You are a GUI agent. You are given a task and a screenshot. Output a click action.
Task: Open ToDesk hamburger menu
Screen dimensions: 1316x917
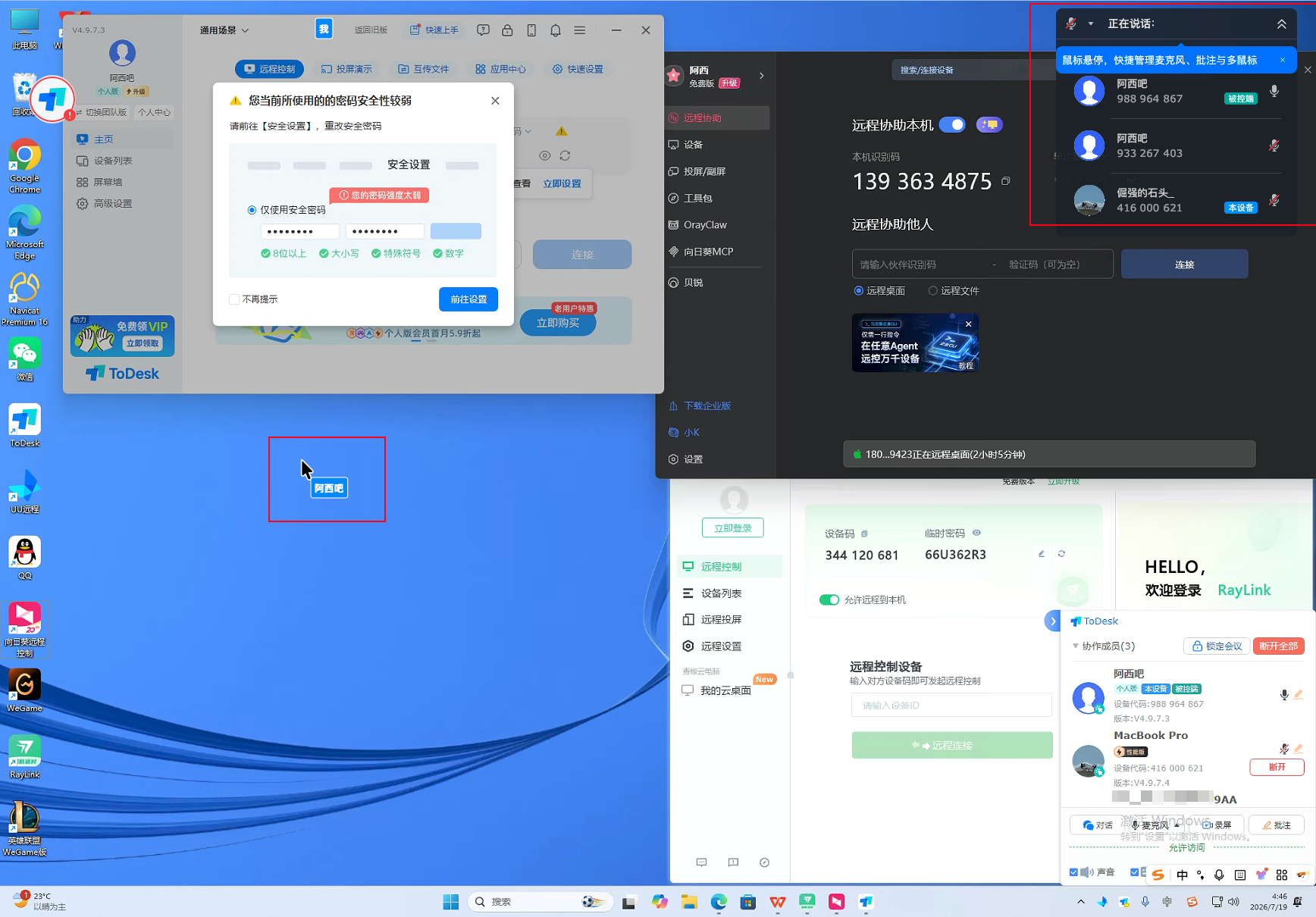click(580, 30)
